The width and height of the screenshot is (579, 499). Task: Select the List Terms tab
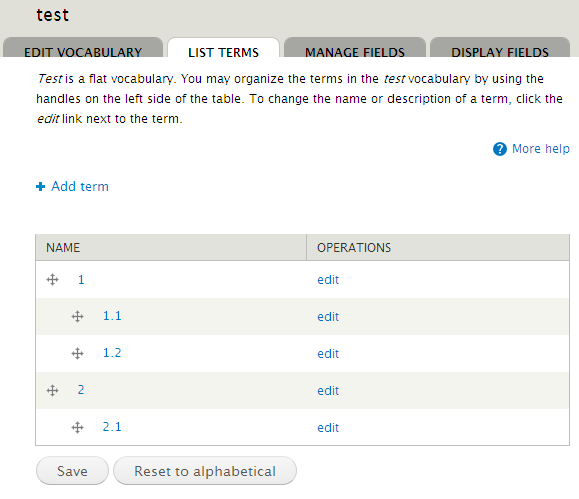pyautogui.click(x=223, y=48)
